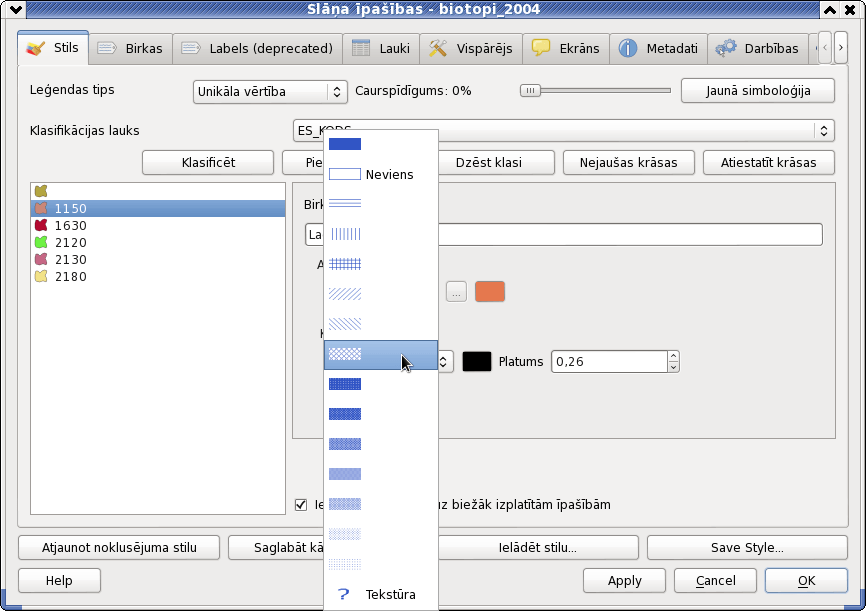
Task: Click the Save Style... button
Action: pos(747,547)
